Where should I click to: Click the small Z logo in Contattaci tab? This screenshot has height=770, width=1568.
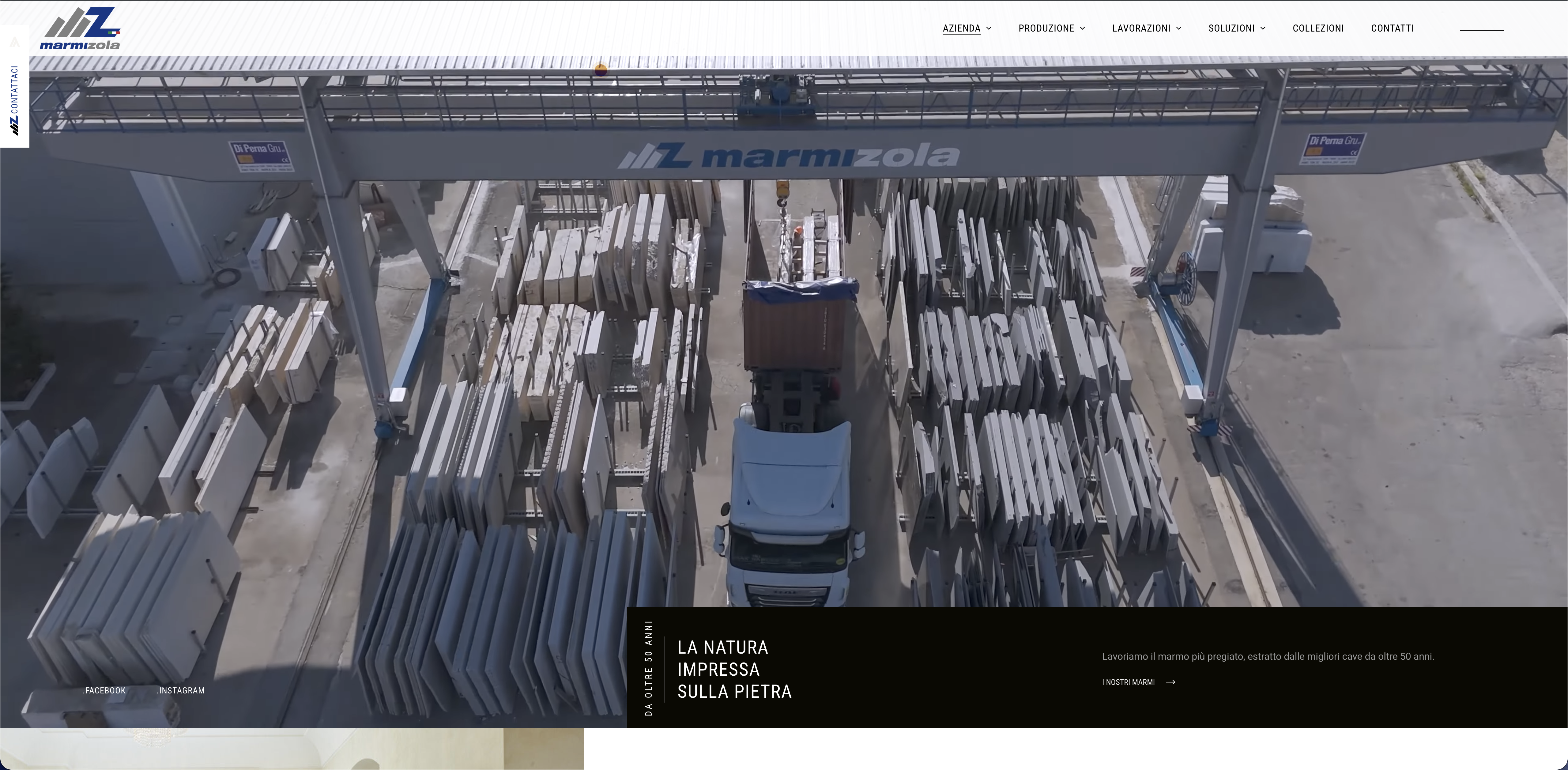click(x=15, y=125)
